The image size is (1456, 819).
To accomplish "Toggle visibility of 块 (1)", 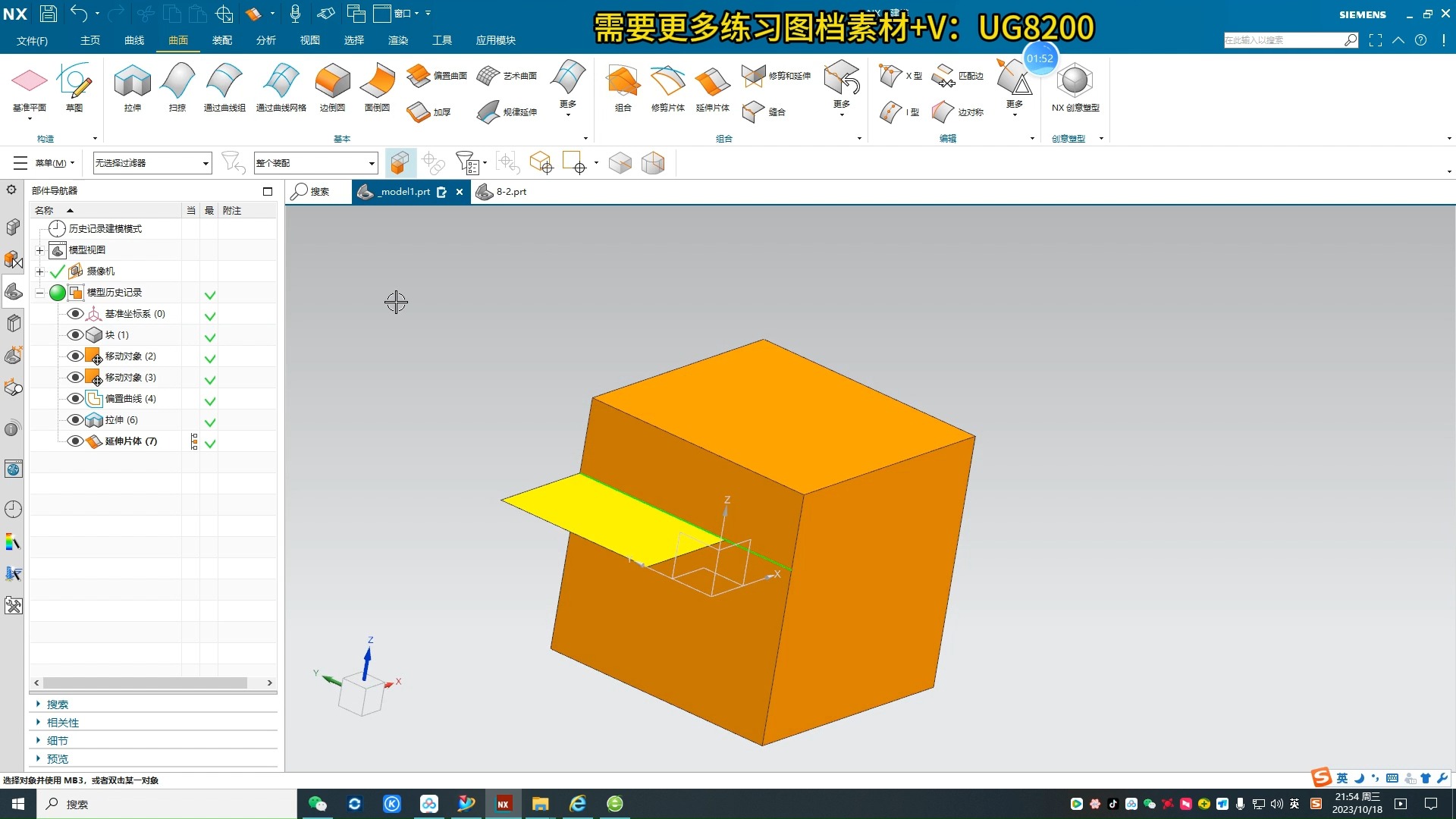I will point(75,334).
